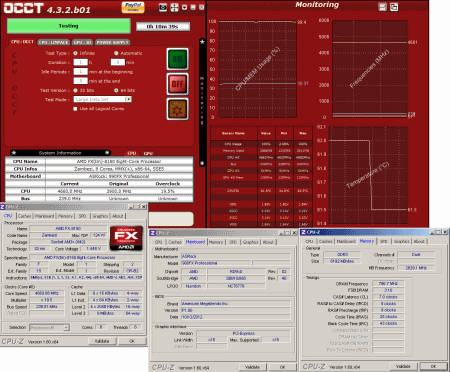Choose the 64 bits test version
Viewport: 450px width, 372px height.
pyautogui.click(x=116, y=90)
